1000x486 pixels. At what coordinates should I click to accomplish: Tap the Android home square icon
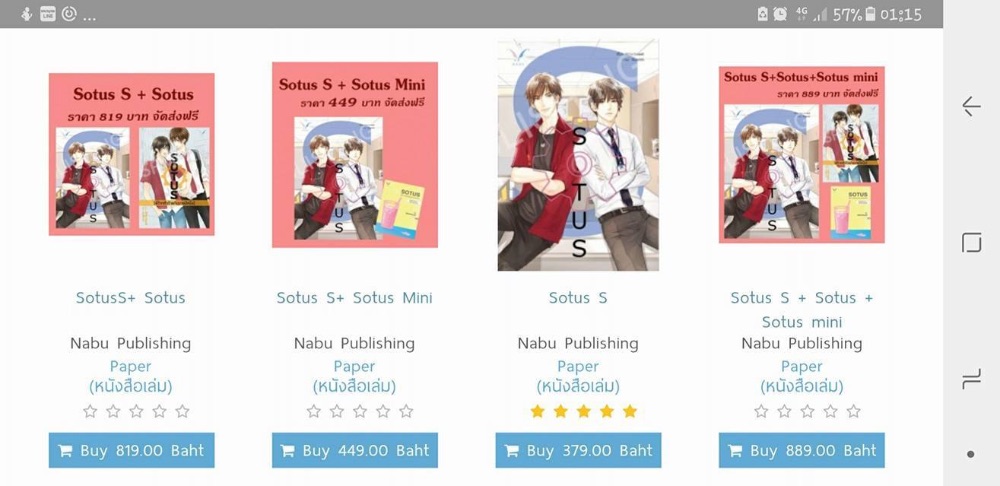(x=971, y=243)
